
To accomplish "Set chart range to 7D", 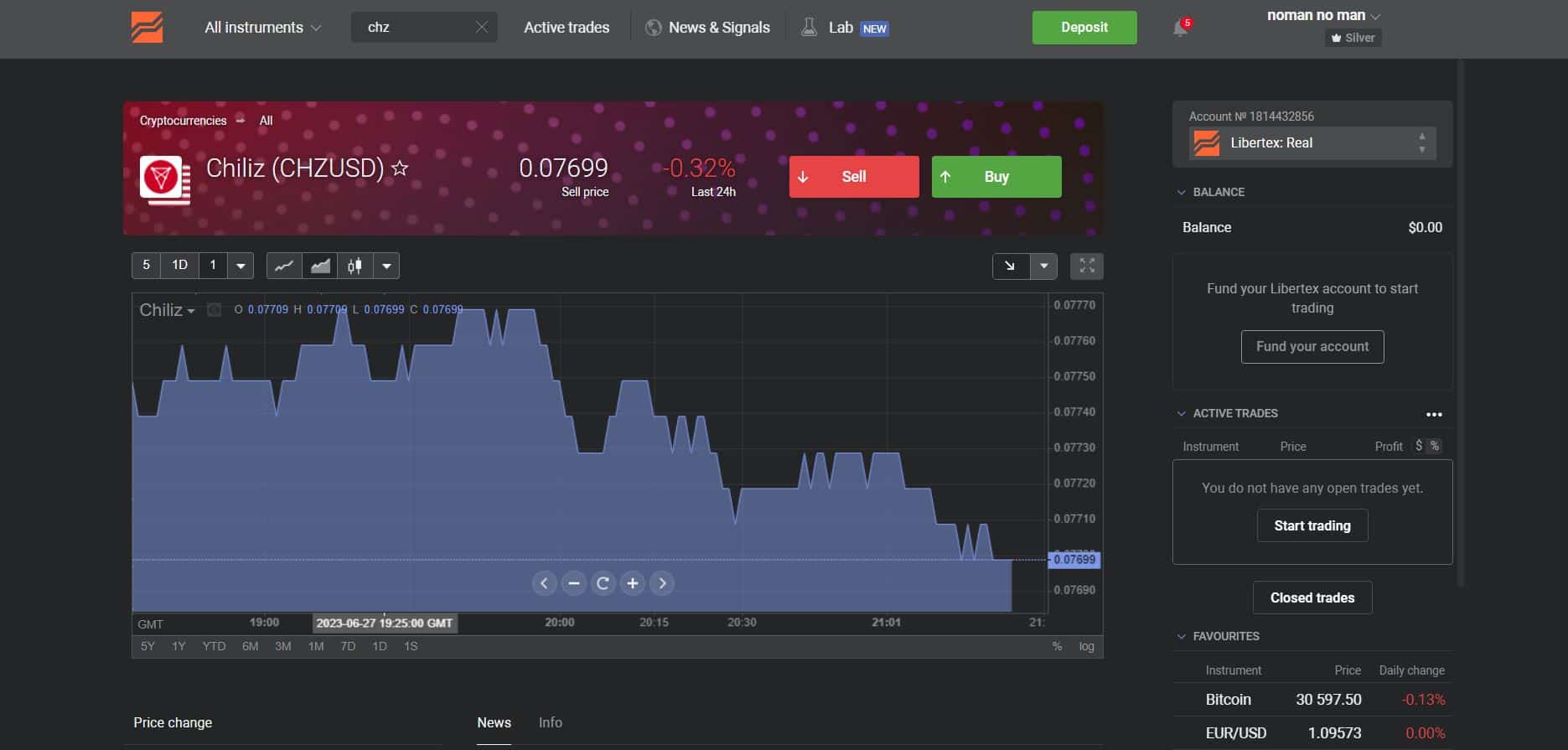I will (348, 646).
